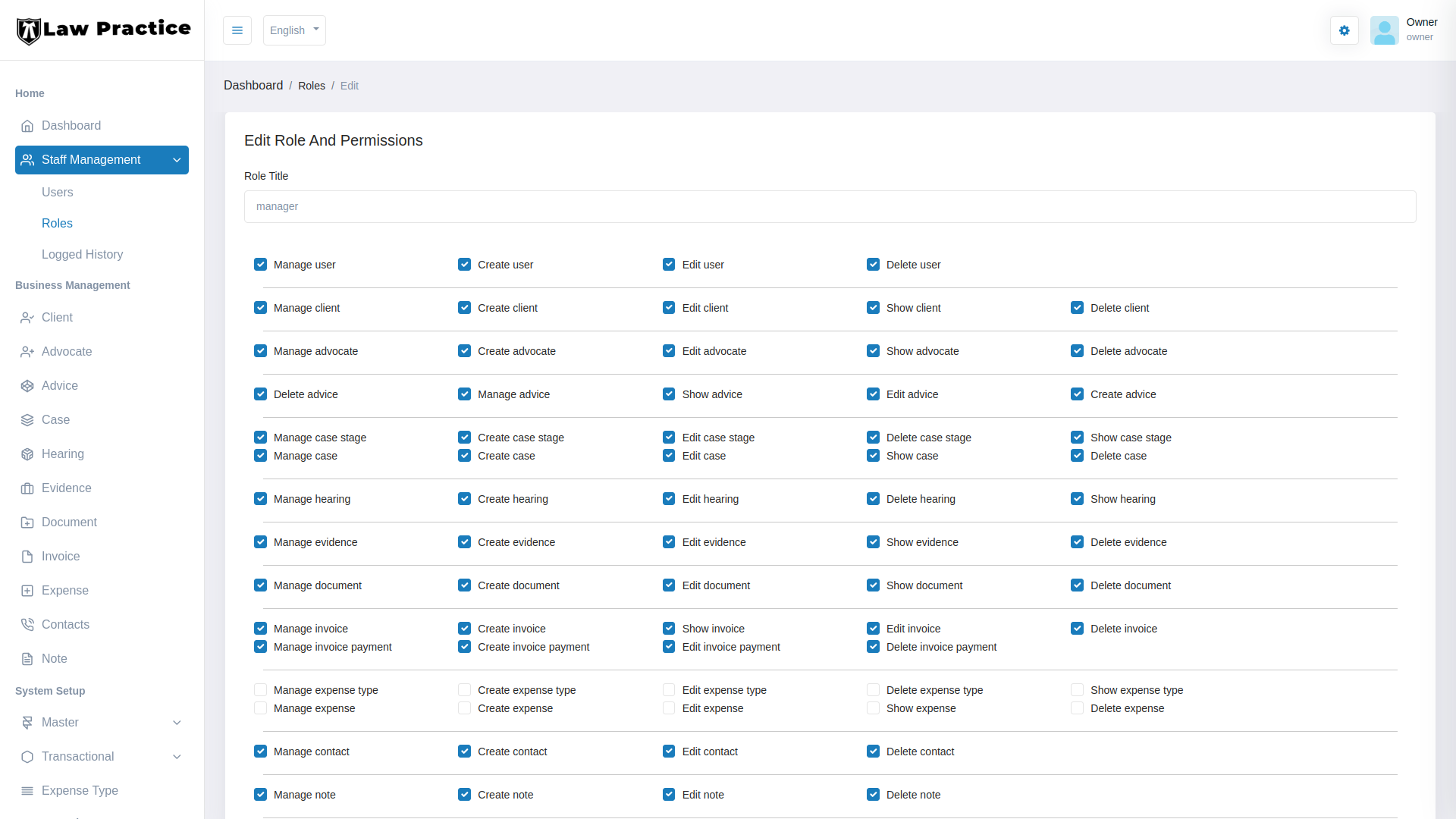The width and height of the screenshot is (1456, 819).
Task: Click the hamburger menu toggle icon
Action: pos(237,30)
